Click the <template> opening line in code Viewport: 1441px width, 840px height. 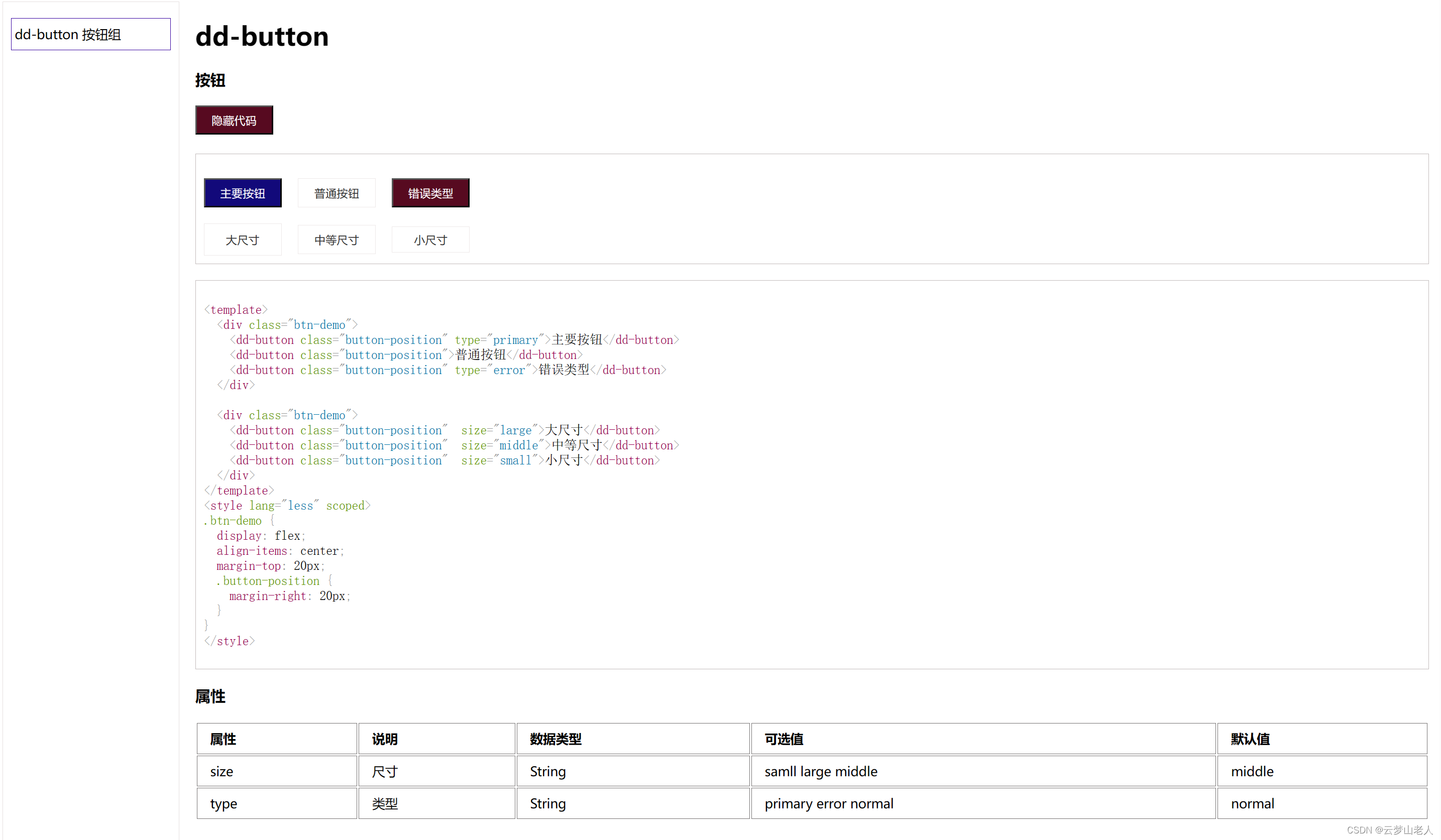point(236,310)
